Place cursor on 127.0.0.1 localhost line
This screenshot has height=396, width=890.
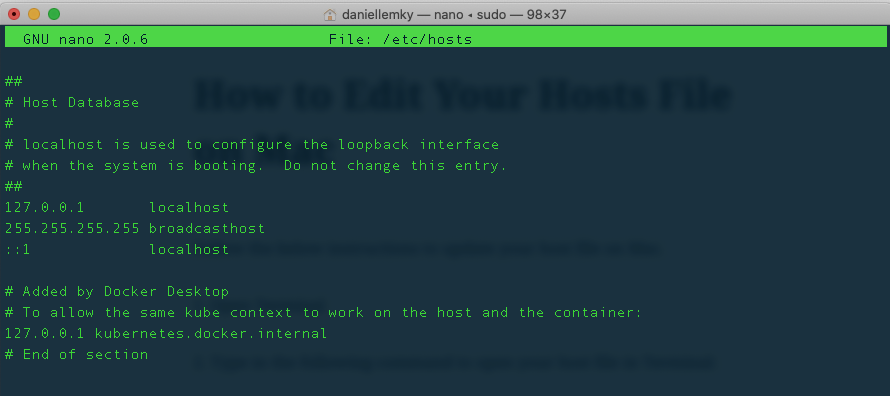116,208
